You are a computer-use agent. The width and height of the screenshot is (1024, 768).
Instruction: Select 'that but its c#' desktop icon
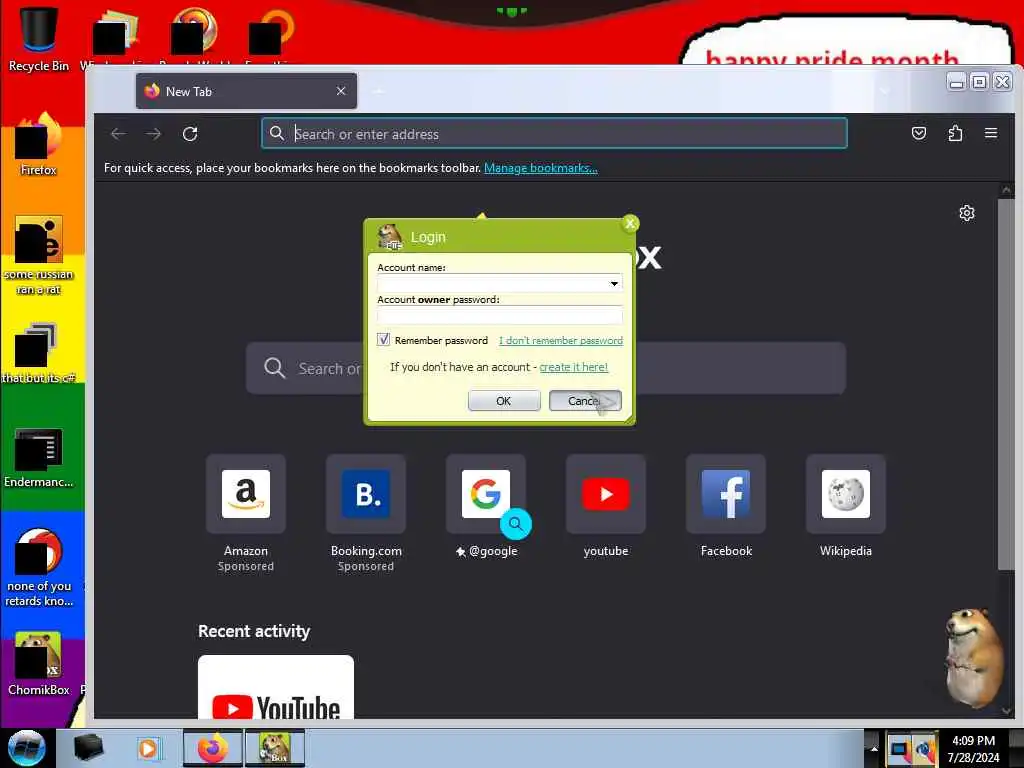[x=39, y=353]
